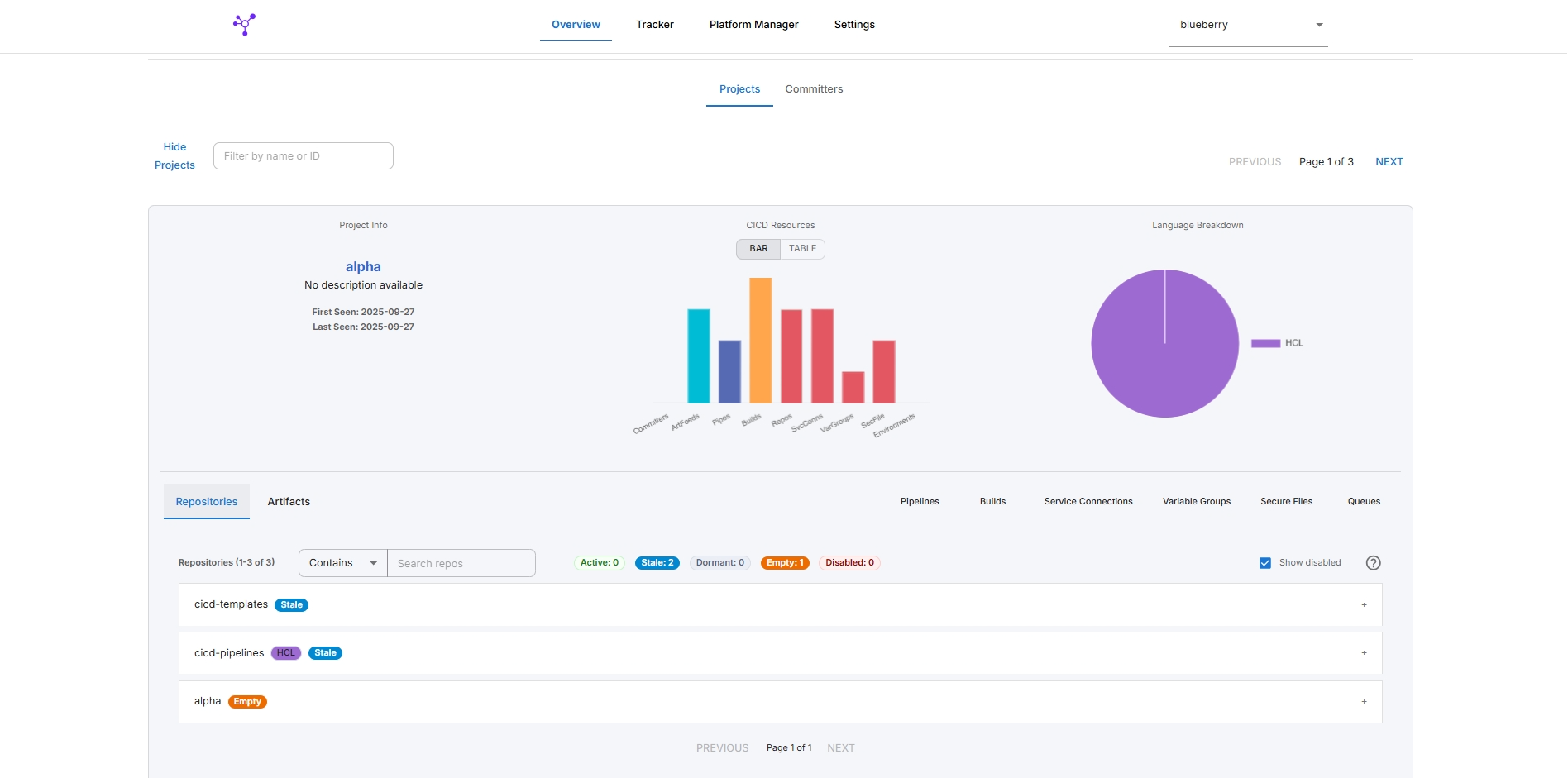Click the HCL tag on cicd-pipelines

[285, 653]
